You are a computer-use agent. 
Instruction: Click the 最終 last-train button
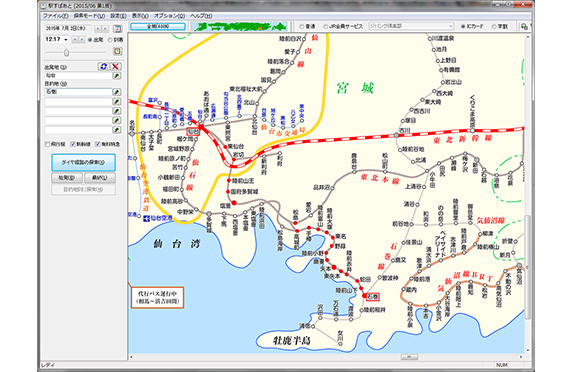(x=100, y=178)
